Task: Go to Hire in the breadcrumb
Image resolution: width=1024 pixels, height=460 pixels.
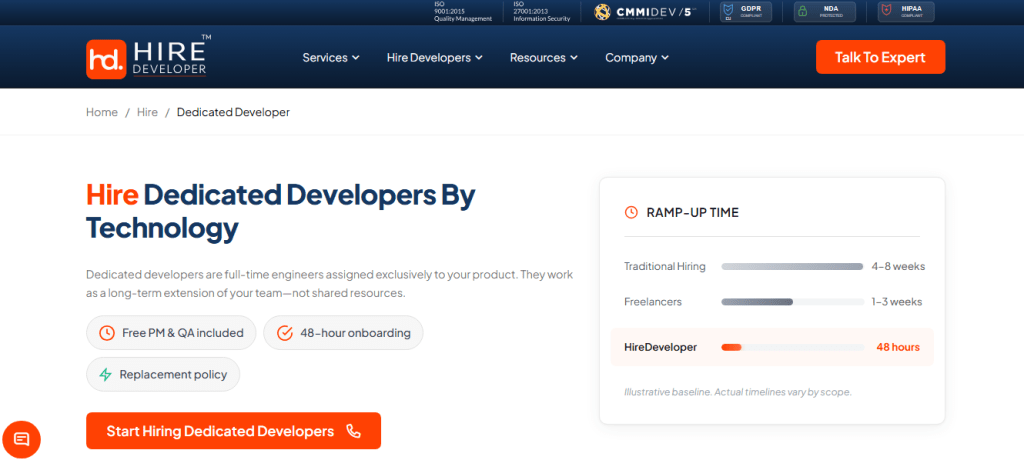Action: click(x=148, y=112)
